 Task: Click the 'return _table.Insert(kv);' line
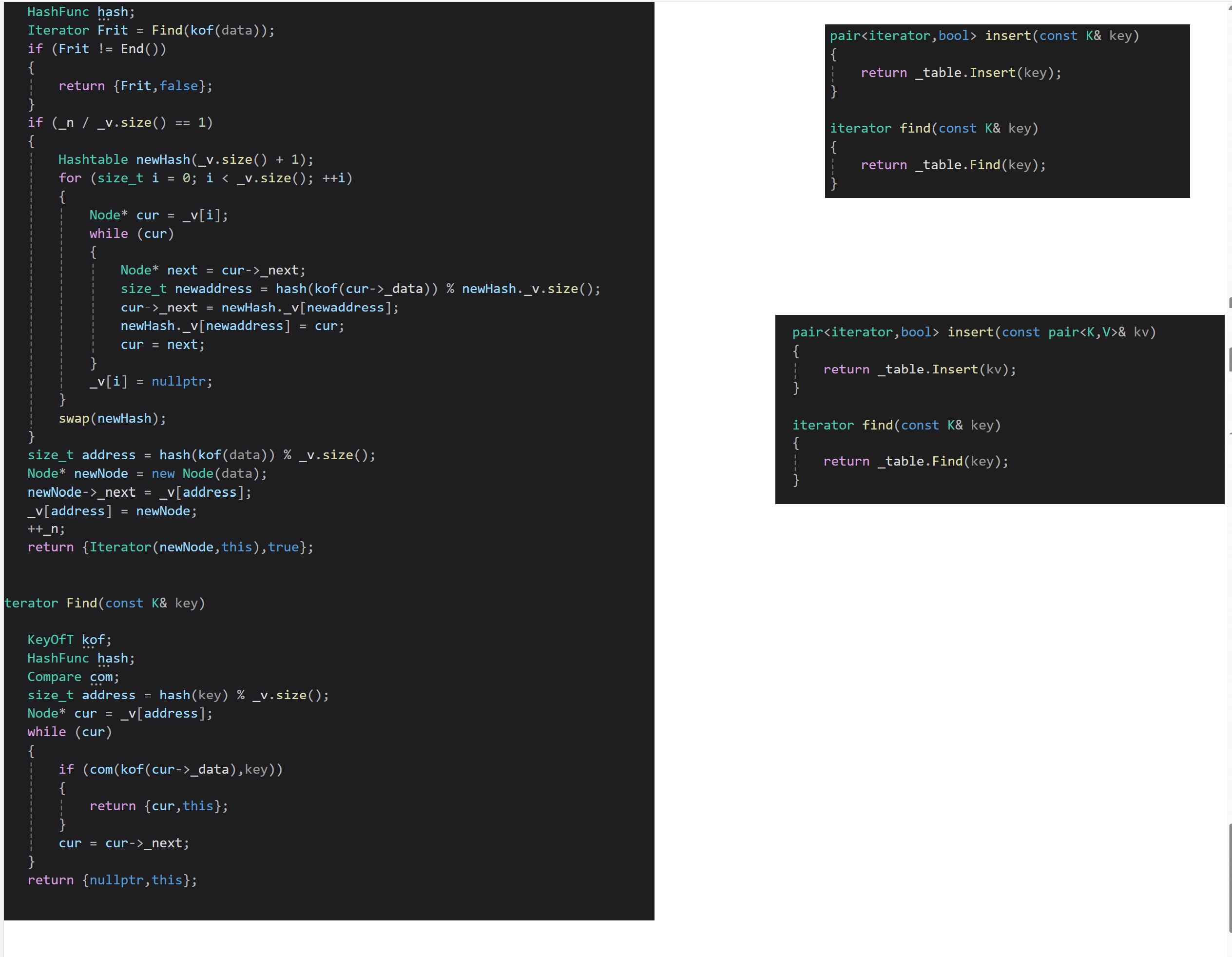919,370
